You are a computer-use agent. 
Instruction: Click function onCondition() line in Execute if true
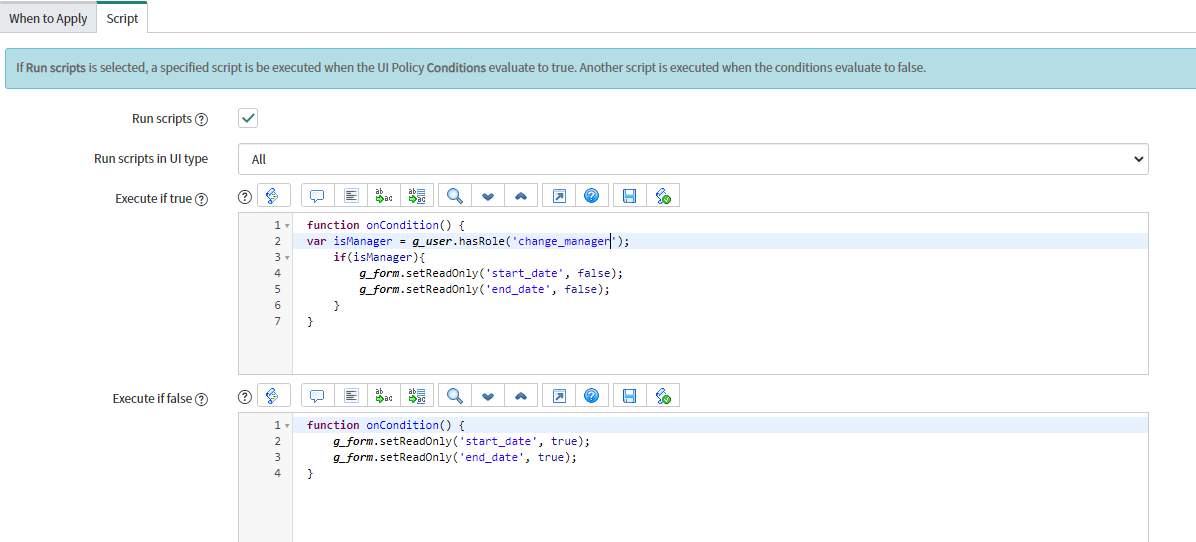pos(385,225)
